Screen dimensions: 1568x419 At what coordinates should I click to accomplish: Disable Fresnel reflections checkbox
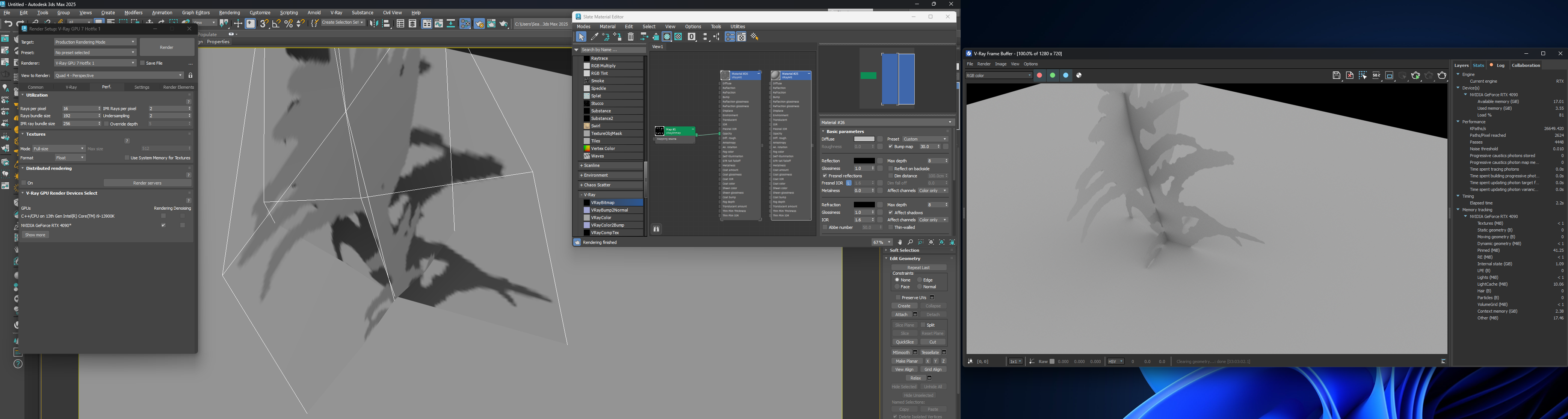(x=825, y=176)
